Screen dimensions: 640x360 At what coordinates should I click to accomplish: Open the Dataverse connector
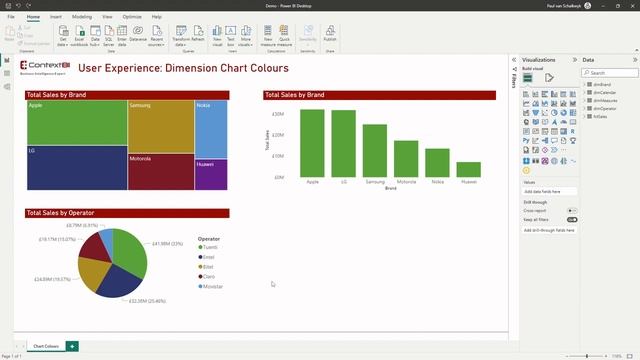click(138, 33)
